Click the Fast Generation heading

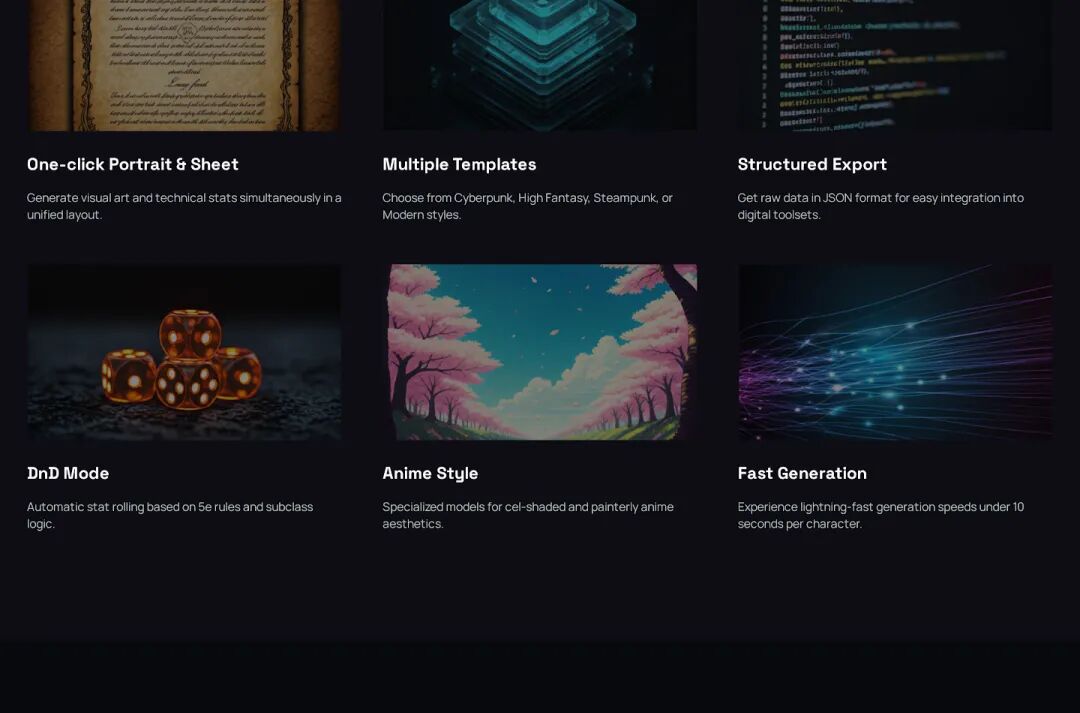(802, 473)
